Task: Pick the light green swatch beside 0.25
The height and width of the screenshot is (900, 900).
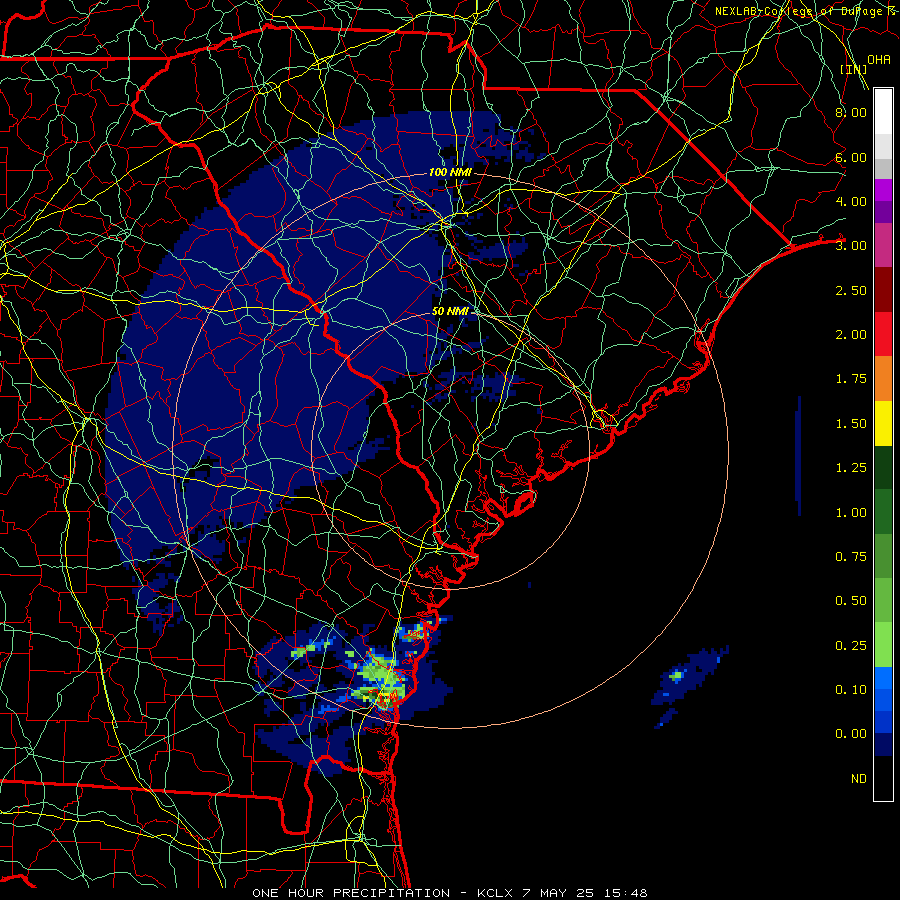Action: coord(883,645)
